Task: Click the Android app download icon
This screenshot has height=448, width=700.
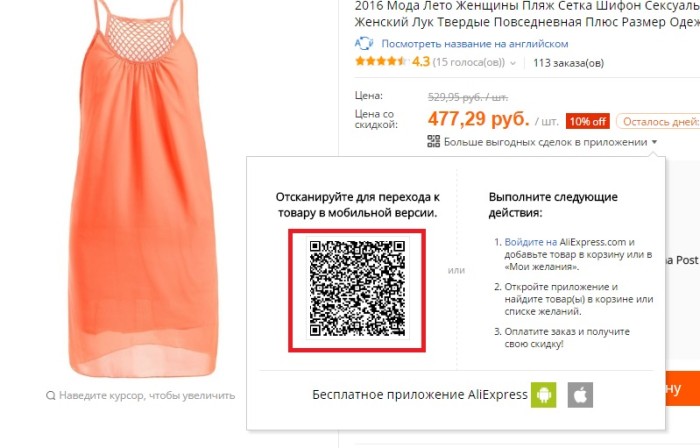Action: [543, 395]
